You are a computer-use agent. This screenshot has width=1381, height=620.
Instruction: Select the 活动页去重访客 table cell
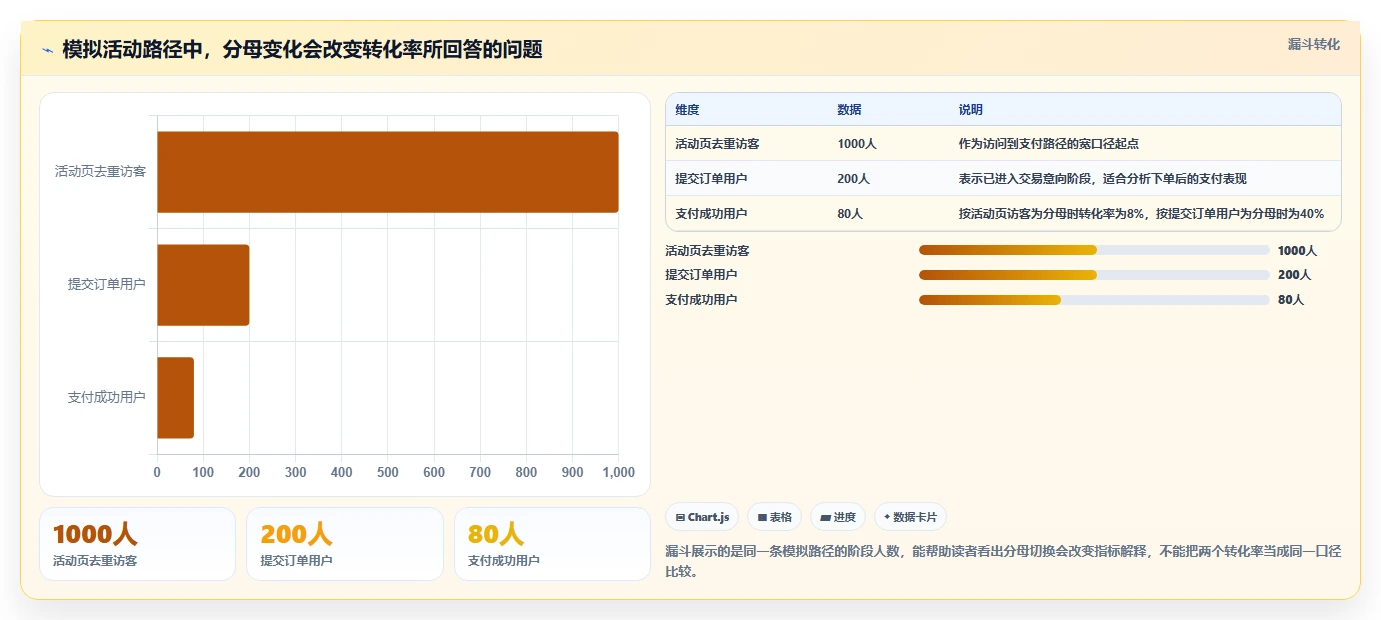click(x=717, y=144)
